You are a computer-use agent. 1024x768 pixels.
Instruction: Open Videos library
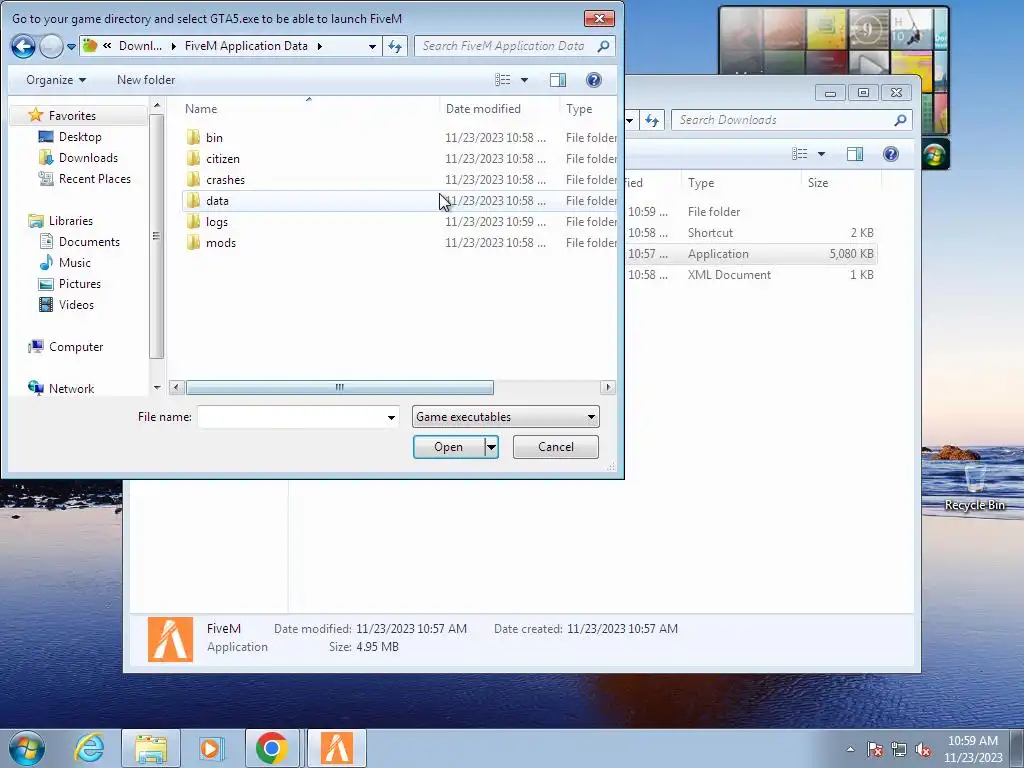click(67, 304)
